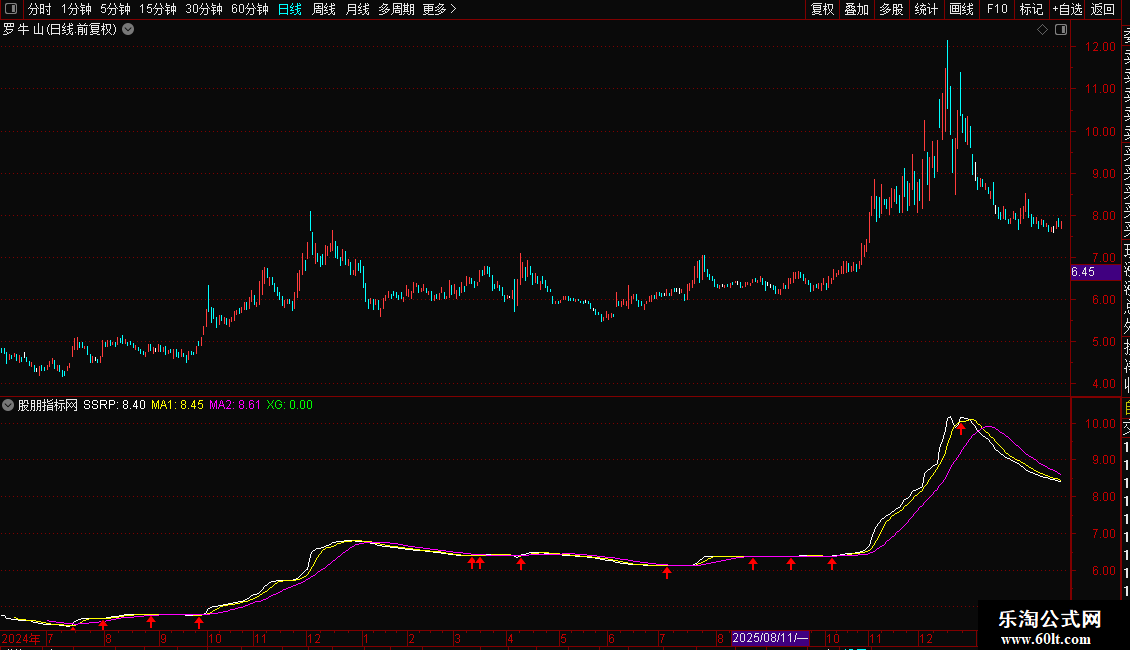
Task: Open the 多周期 multi-period view
Action: (x=396, y=9)
